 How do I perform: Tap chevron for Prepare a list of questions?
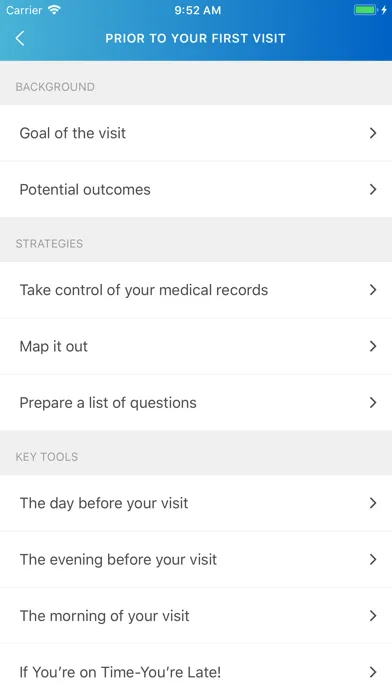click(373, 403)
